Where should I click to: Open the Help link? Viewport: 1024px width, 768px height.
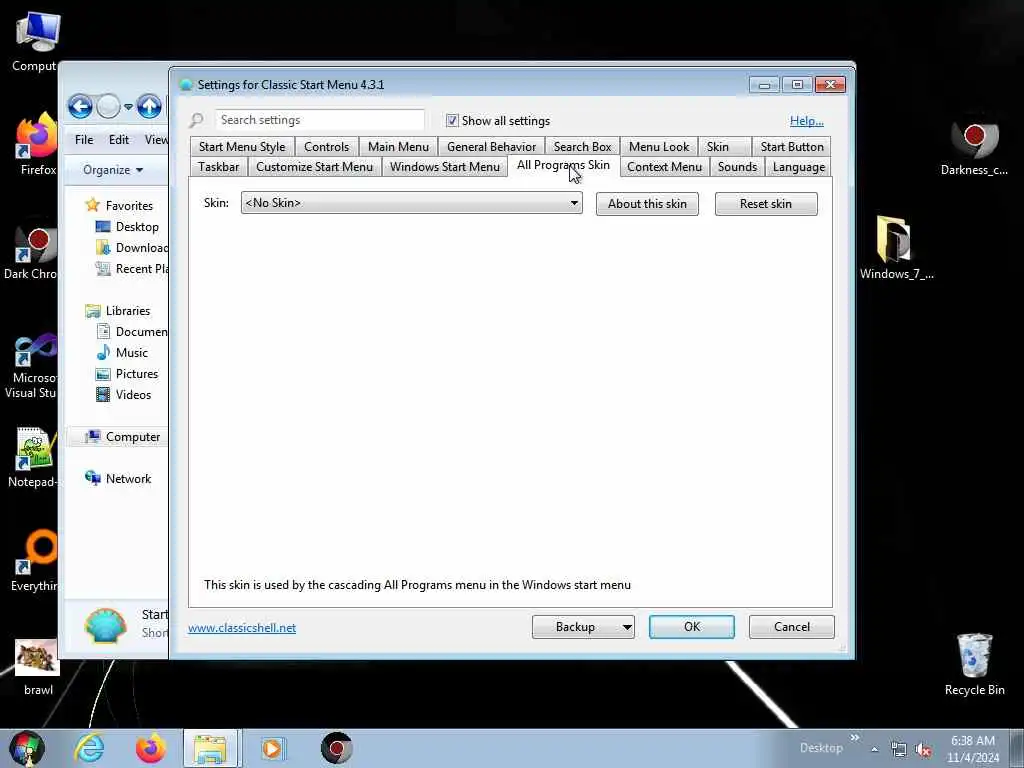point(807,121)
